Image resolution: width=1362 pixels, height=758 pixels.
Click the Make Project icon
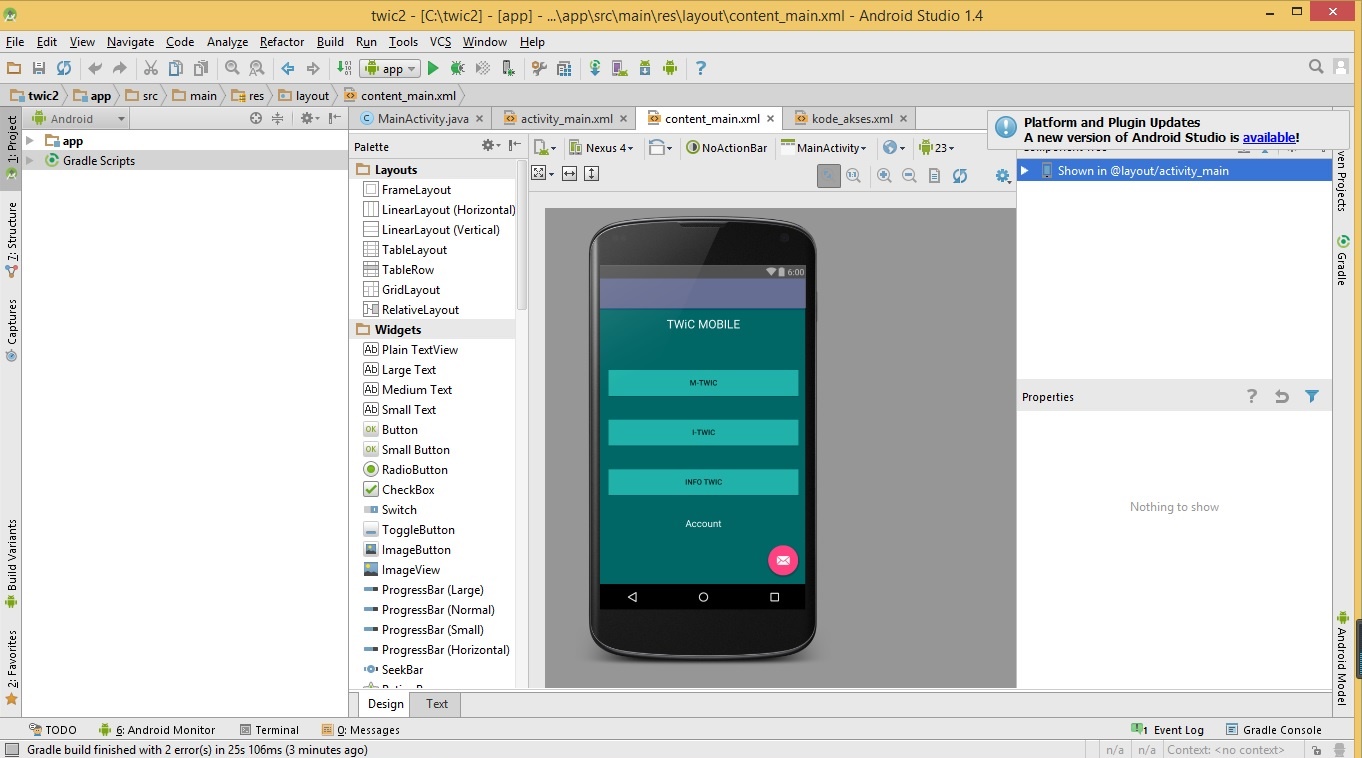pos(344,68)
